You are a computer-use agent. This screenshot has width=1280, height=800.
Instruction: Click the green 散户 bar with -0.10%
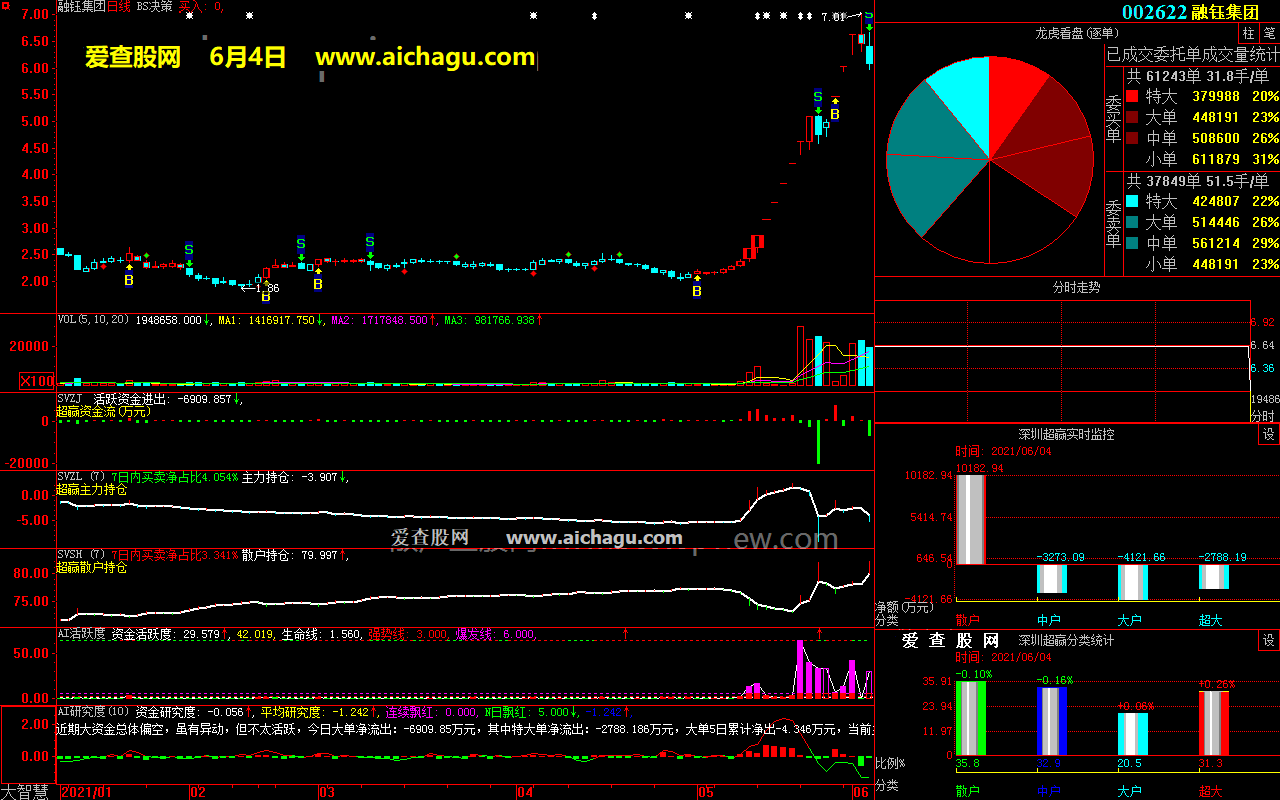coord(970,718)
